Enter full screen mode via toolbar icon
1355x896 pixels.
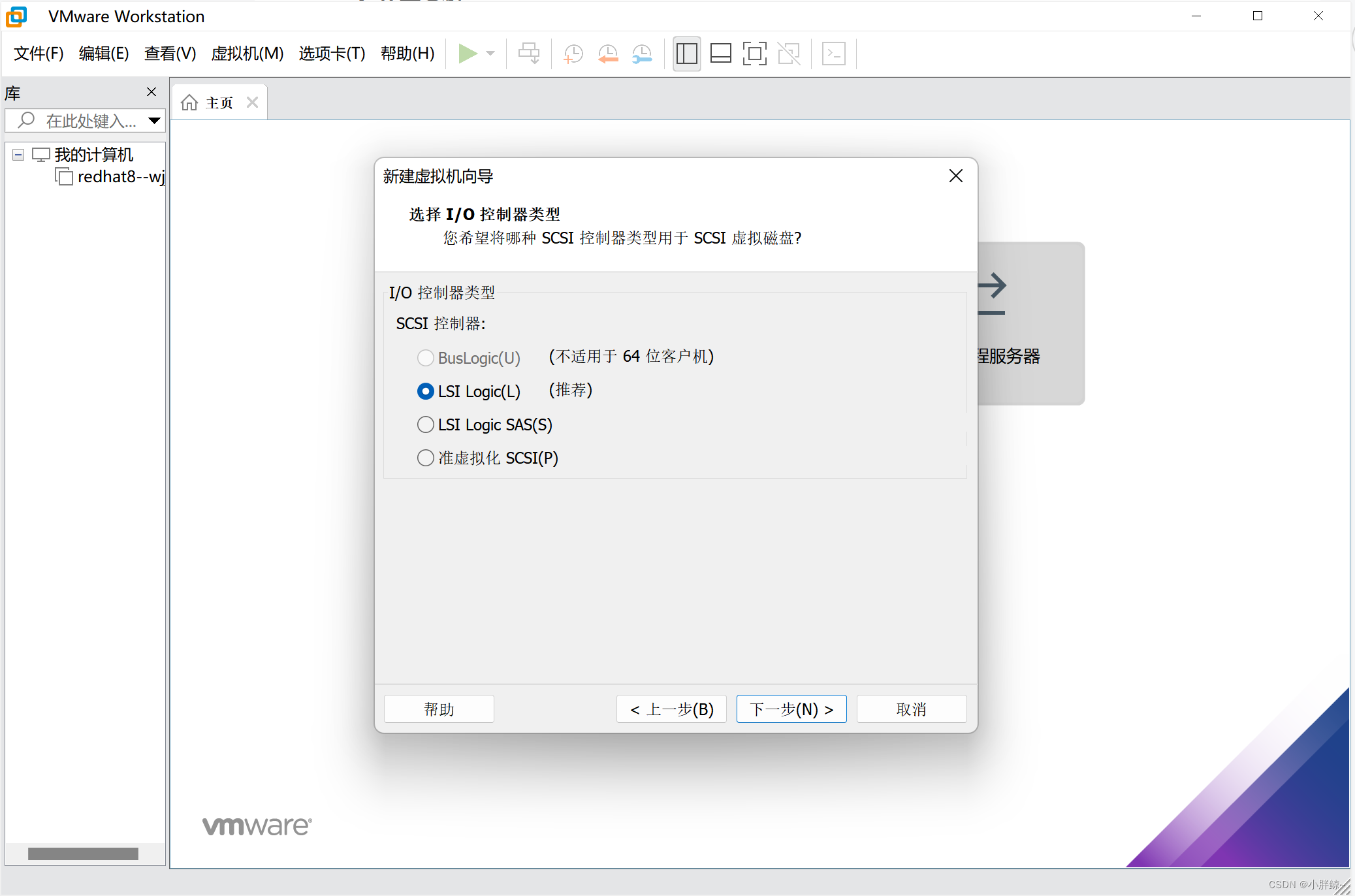tap(755, 54)
